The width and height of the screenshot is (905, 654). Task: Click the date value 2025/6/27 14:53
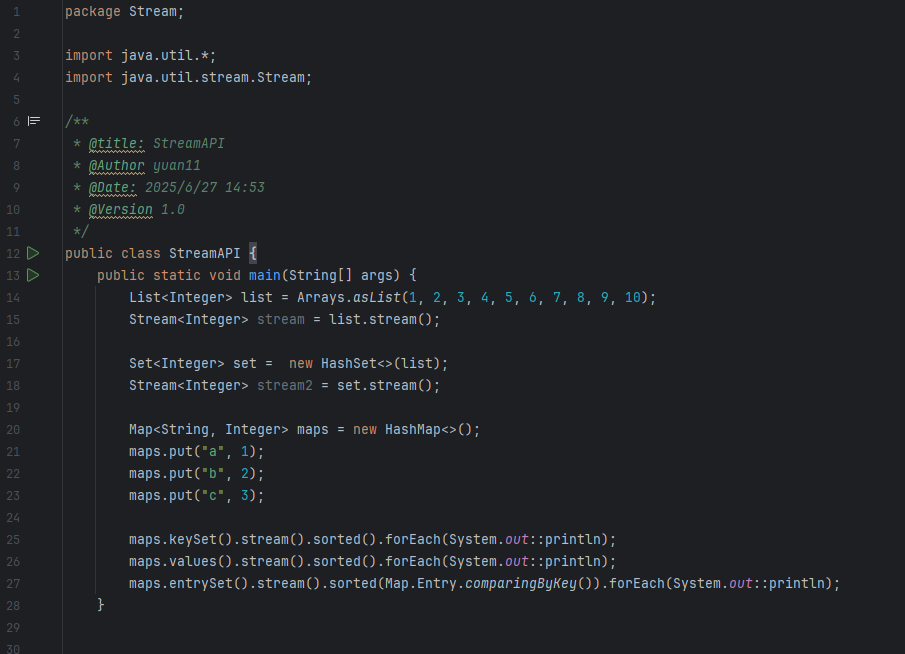point(204,188)
